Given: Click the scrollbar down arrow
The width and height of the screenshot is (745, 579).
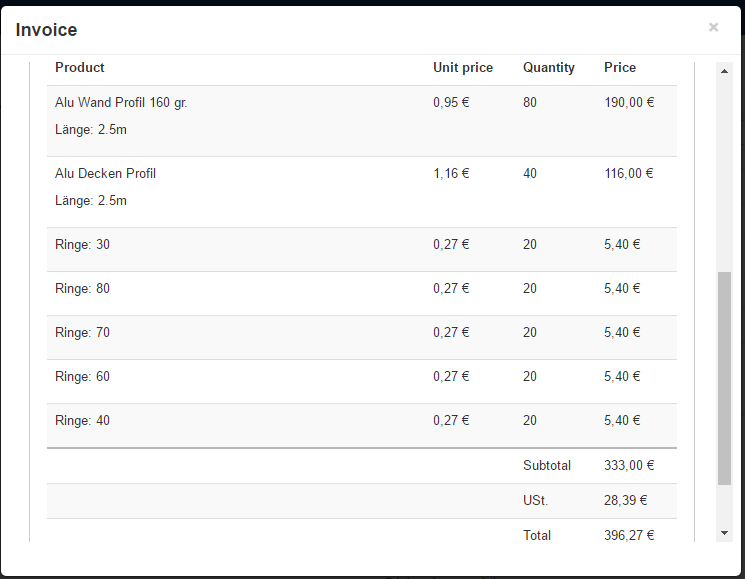Looking at the screenshot, I should [725, 533].
